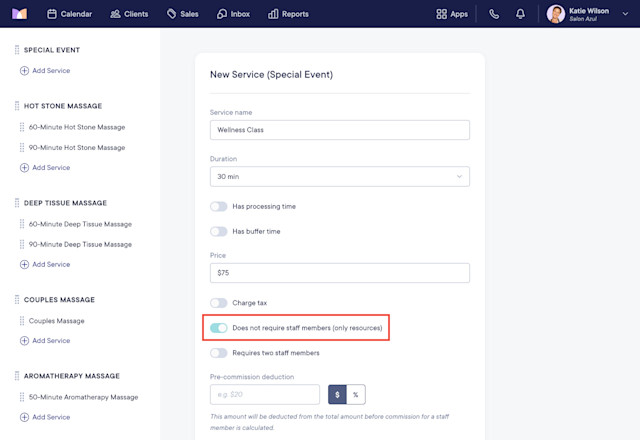The width and height of the screenshot is (640, 440).
Task: Enable Has processing time toggle
Action: [x=219, y=207]
